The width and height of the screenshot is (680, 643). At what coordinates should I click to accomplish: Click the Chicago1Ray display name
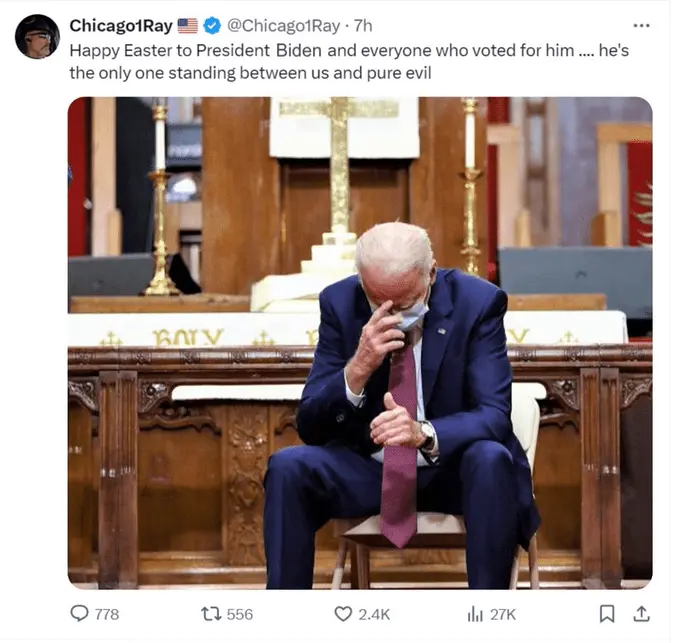click(x=121, y=26)
